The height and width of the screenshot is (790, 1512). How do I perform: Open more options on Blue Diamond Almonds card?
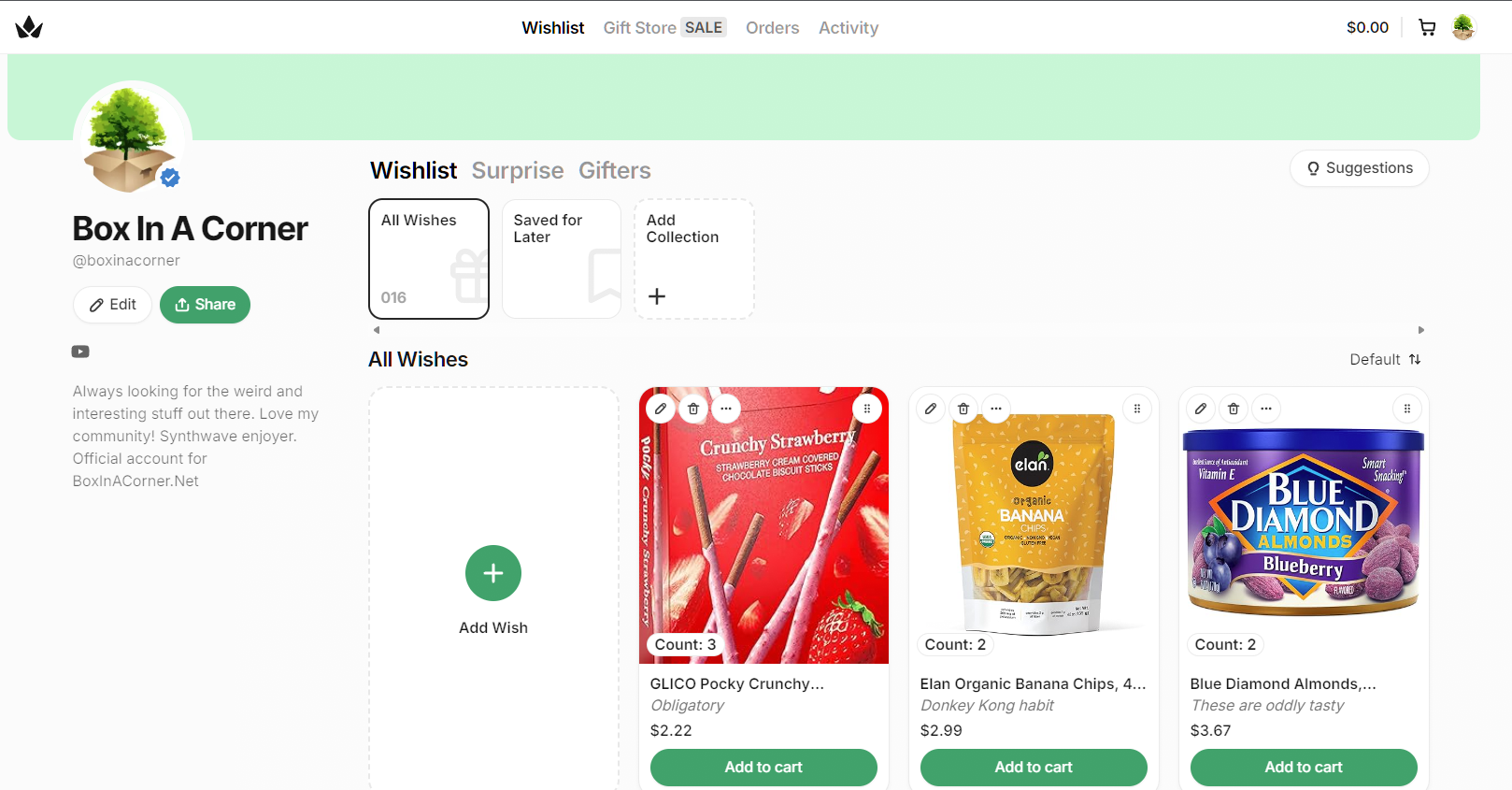point(1266,409)
